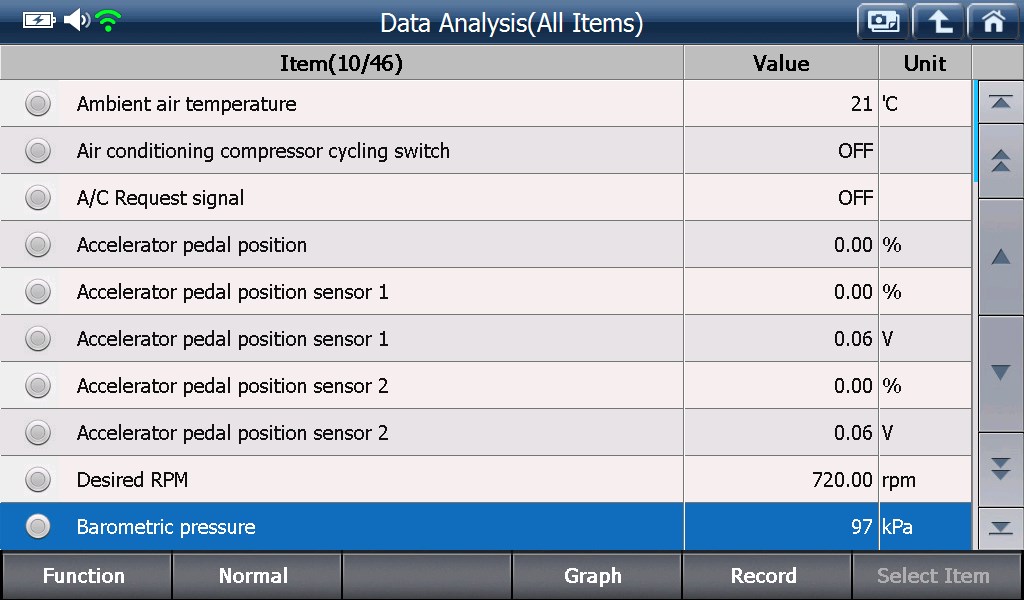Jump to top of list arrow
Screen dimensions: 1024x600
click(1000, 102)
